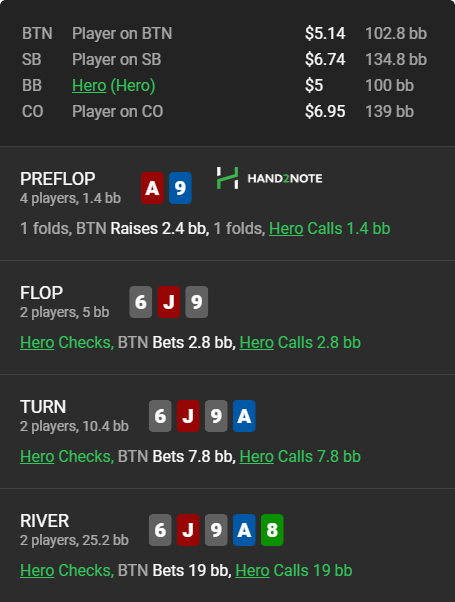Click the Player on SB $6.74 stack
This screenshot has width=455, height=602.
[325, 60]
